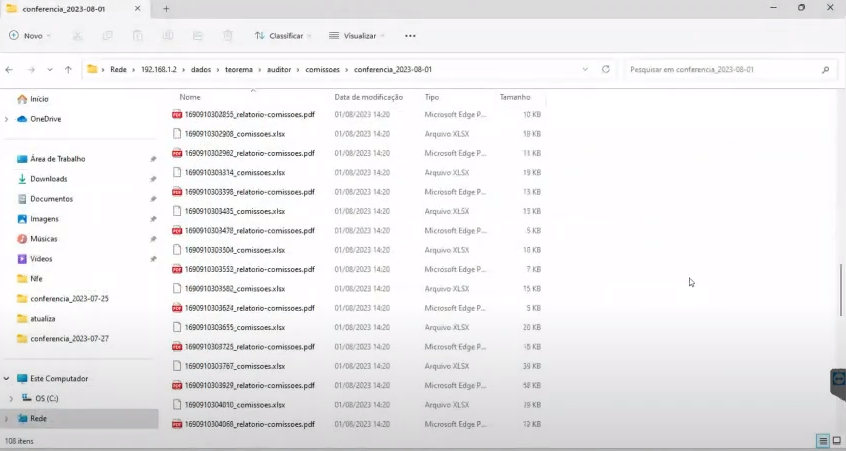The width and height of the screenshot is (846, 451).
Task: Click PDF icon of 1690910303398_relatorio-comissoes.pdf
Action: click(176, 192)
